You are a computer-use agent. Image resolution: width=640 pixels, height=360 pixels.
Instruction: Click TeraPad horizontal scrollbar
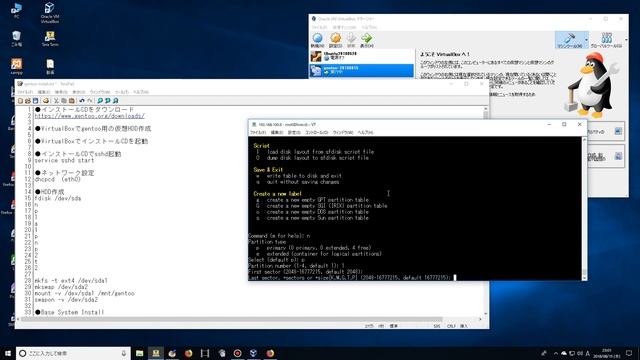(231, 319)
